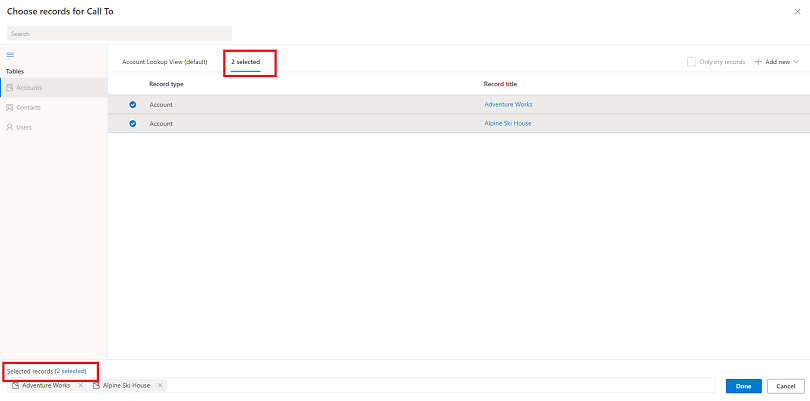Switch to Account Lookup View (default) tab
This screenshot has width=810, height=401.
pyautogui.click(x=164, y=62)
